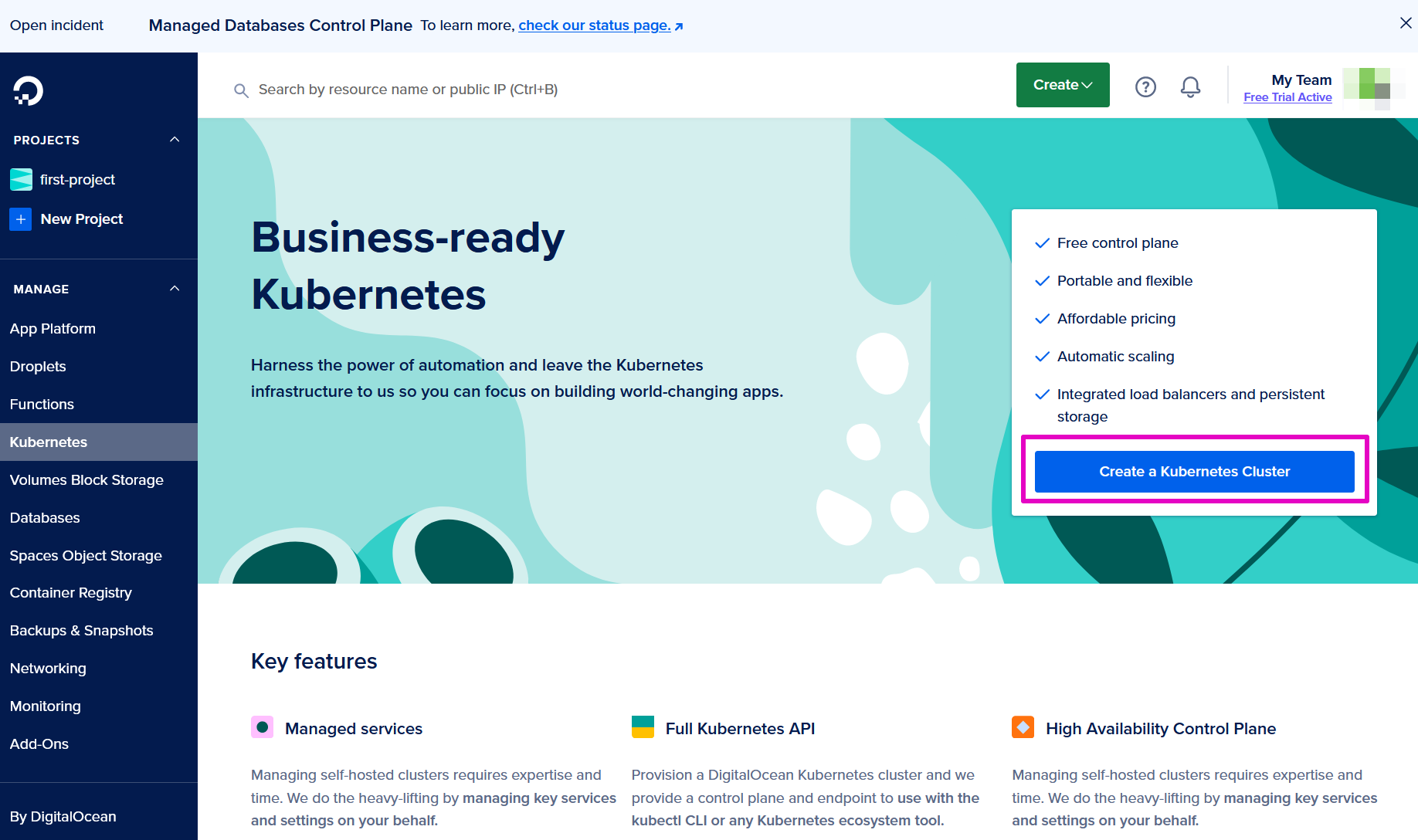
Task: Collapse the PROJECTS section chevron
Action: [175, 140]
